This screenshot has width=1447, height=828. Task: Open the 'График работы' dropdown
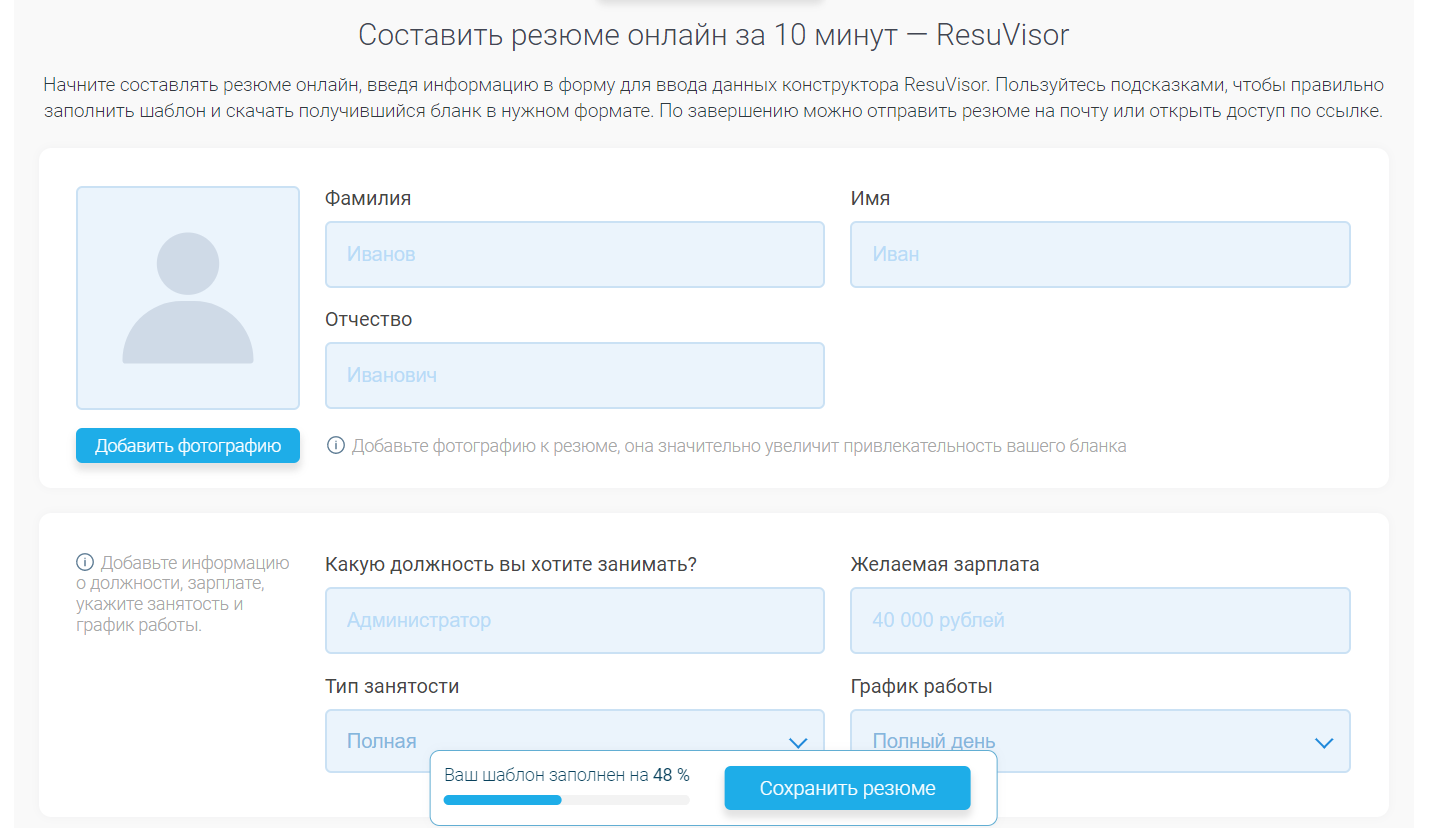(x=1100, y=741)
